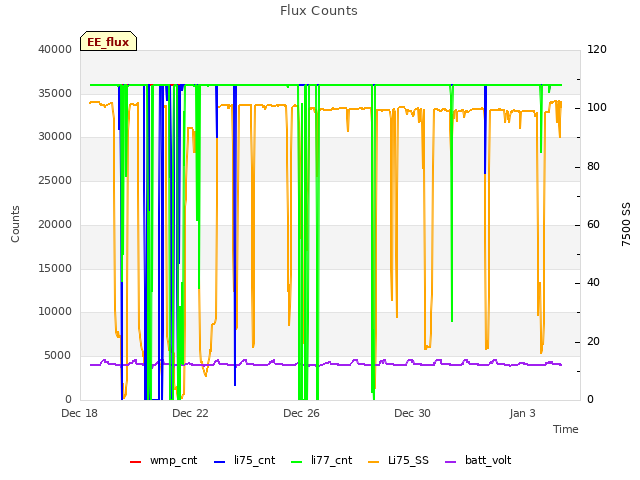Viewport: 640px width, 480px height.
Task: Toggle the li75_cnt legend entry
Action: coord(244,460)
